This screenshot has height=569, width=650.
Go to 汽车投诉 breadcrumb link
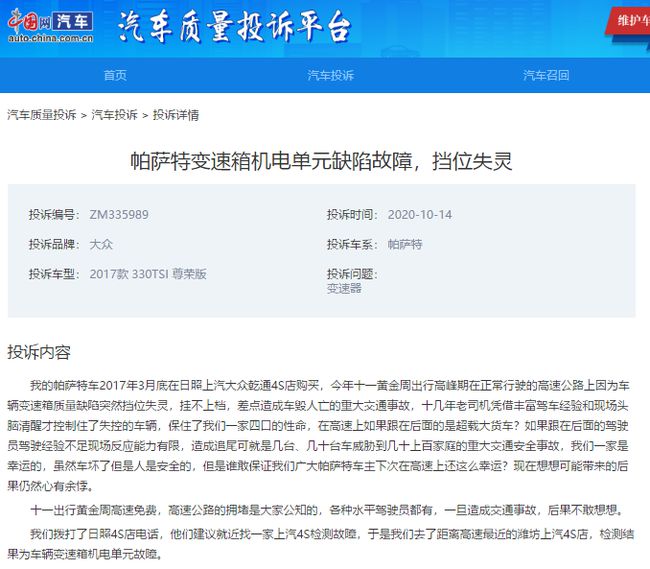click(114, 115)
